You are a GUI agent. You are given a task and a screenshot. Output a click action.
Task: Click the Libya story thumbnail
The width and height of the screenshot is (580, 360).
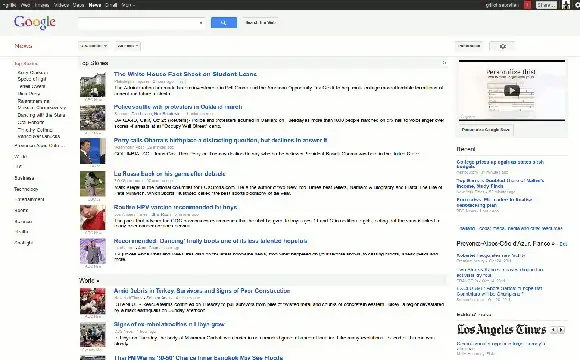92,334
